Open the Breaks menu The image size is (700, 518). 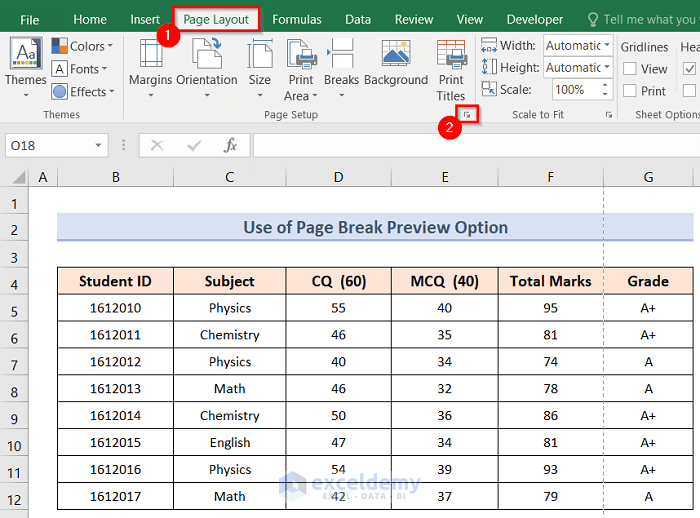pyautogui.click(x=342, y=68)
